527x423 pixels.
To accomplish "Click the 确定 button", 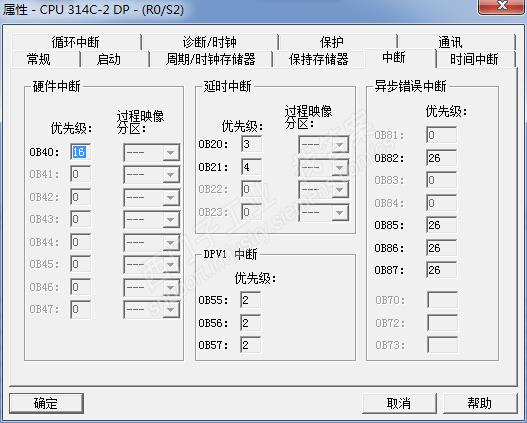I will click(x=46, y=403).
